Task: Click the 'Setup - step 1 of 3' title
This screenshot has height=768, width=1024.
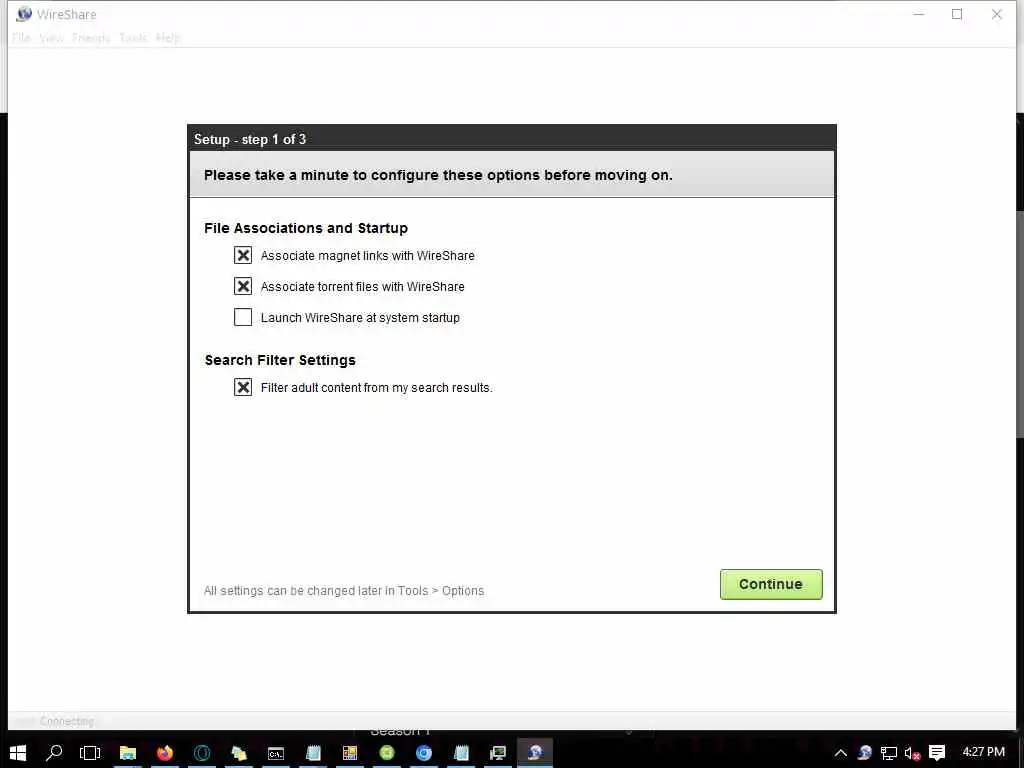Action: tap(250, 139)
